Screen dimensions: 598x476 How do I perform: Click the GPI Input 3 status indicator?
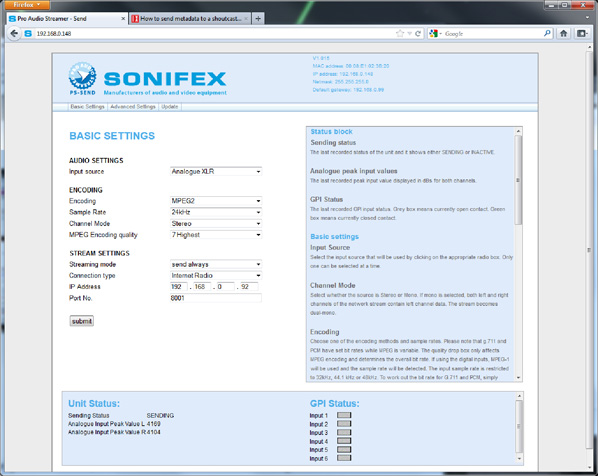344,432
